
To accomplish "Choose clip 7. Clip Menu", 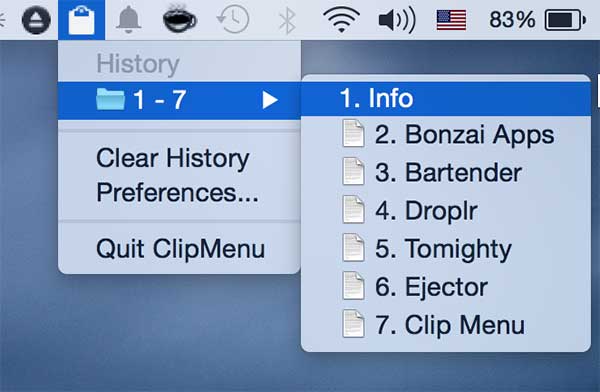I will pyautogui.click(x=446, y=325).
